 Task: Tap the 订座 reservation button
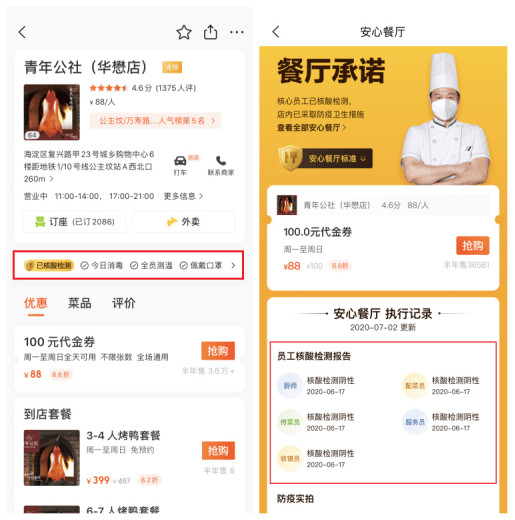pyautogui.click(x=75, y=222)
